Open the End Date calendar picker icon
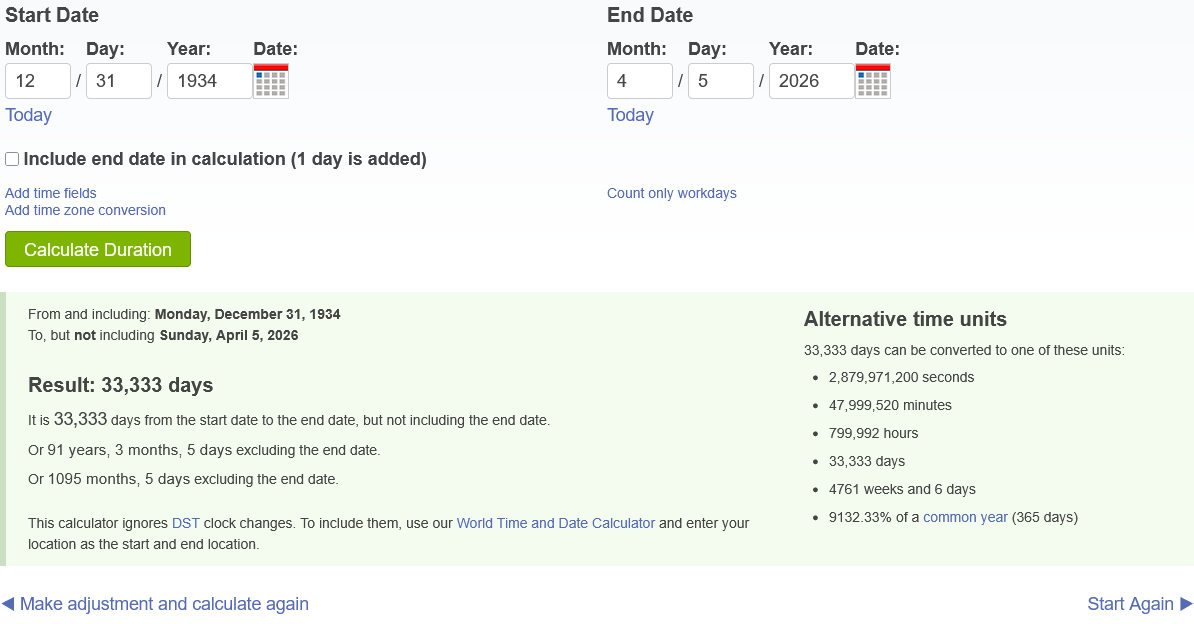This screenshot has width=1194, height=624. pos(873,81)
